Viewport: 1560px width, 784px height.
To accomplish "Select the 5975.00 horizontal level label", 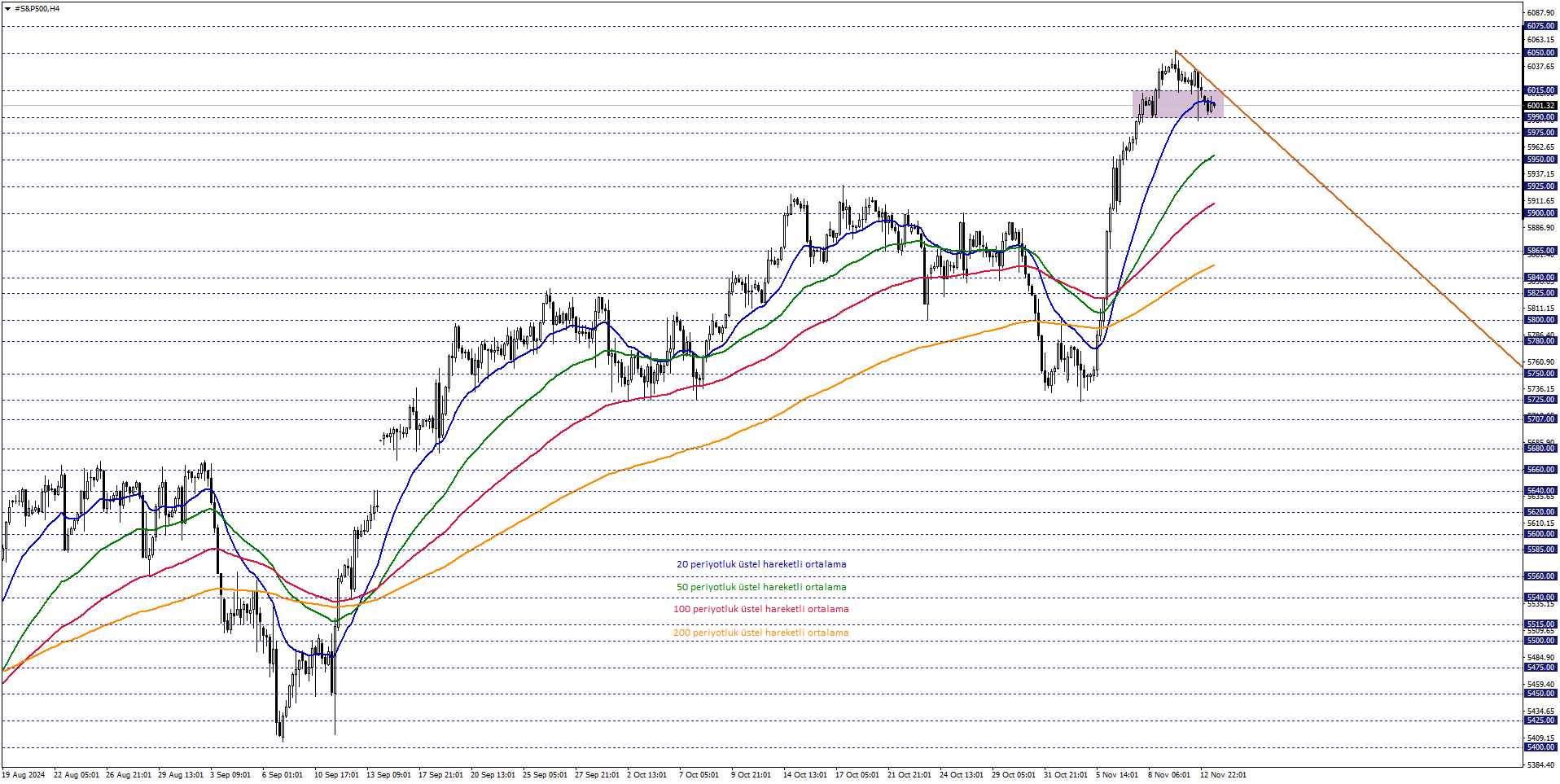I will (x=1540, y=133).
